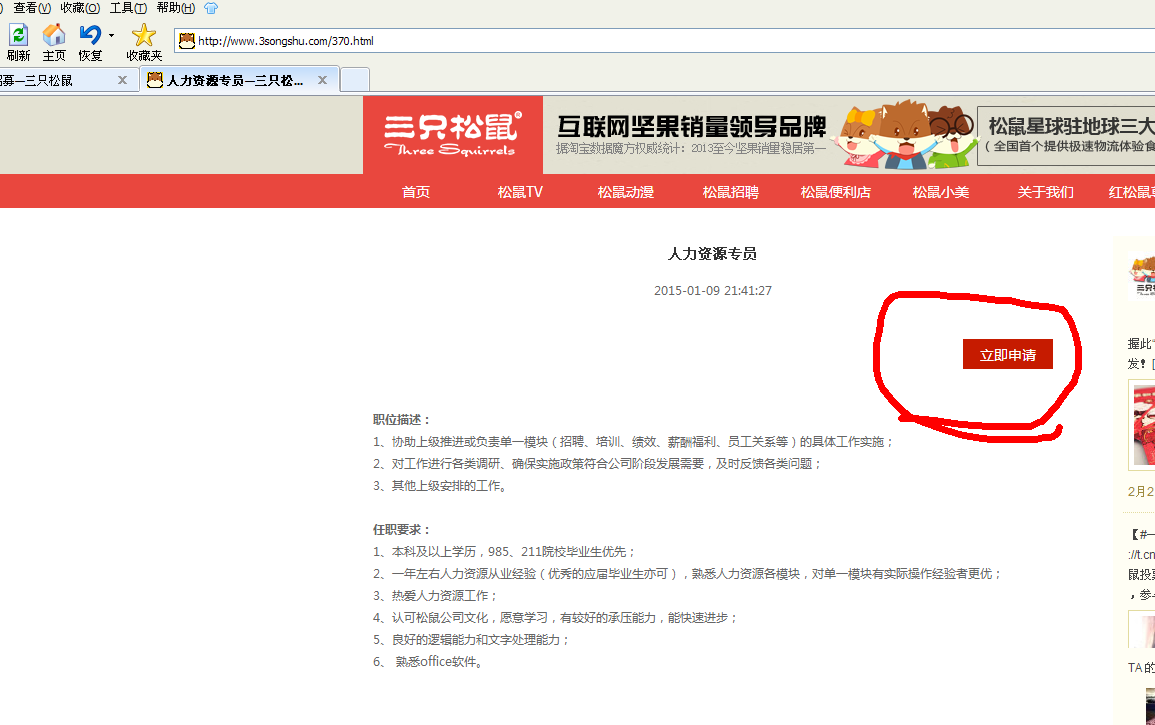Open 松鼠动漫 navigation link
Viewport: 1155px width, 725px height.
pyautogui.click(x=625, y=192)
